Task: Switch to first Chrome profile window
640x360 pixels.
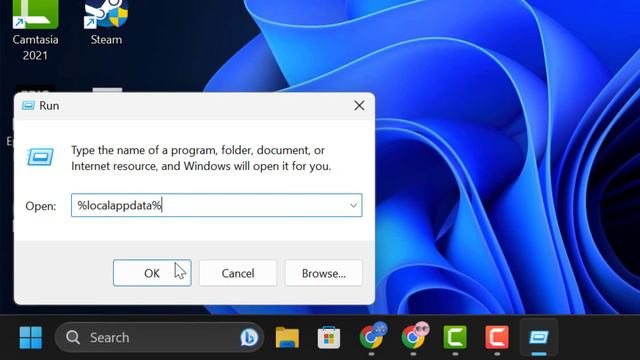Action: (x=372, y=336)
